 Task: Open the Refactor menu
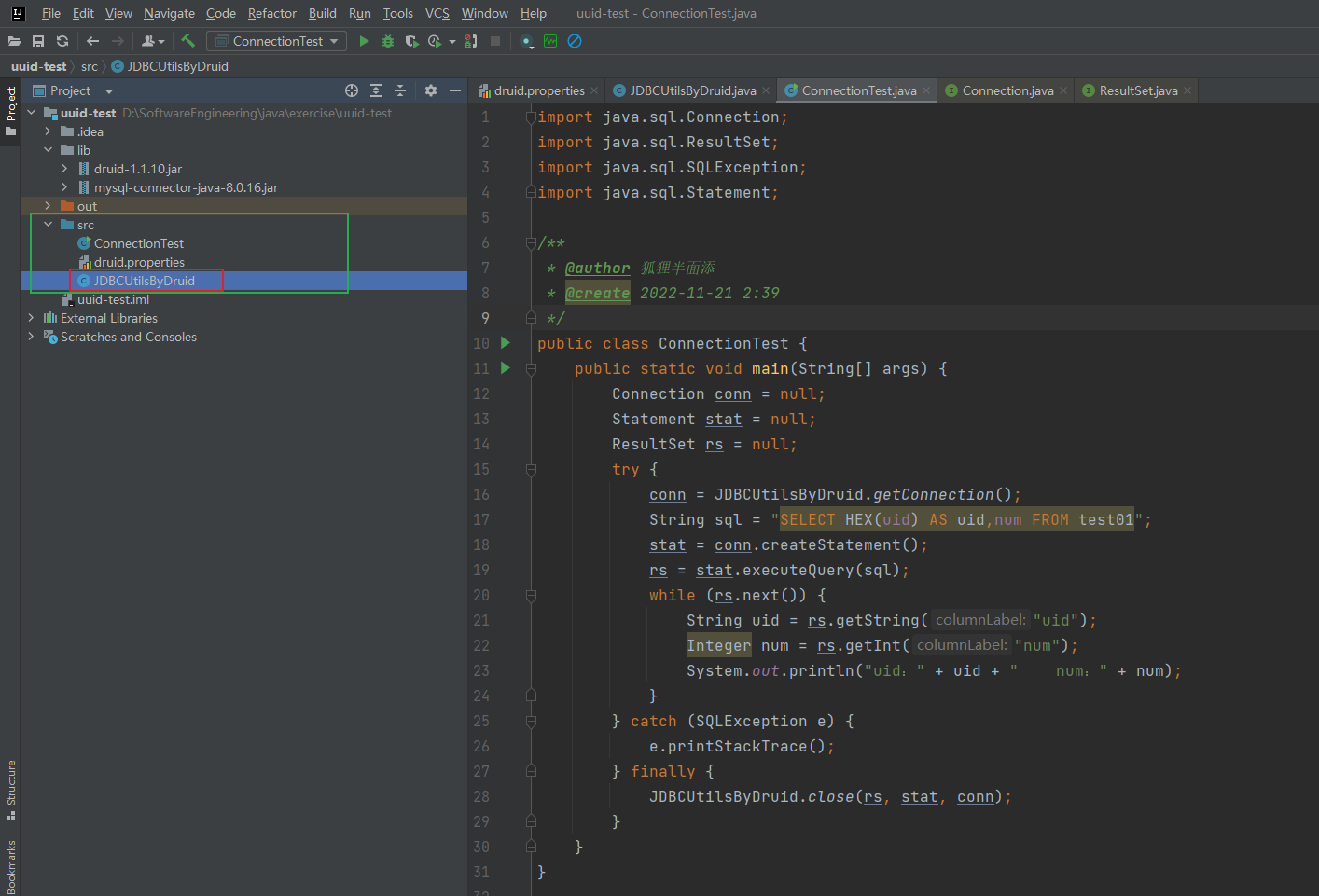click(x=271, y=13)
